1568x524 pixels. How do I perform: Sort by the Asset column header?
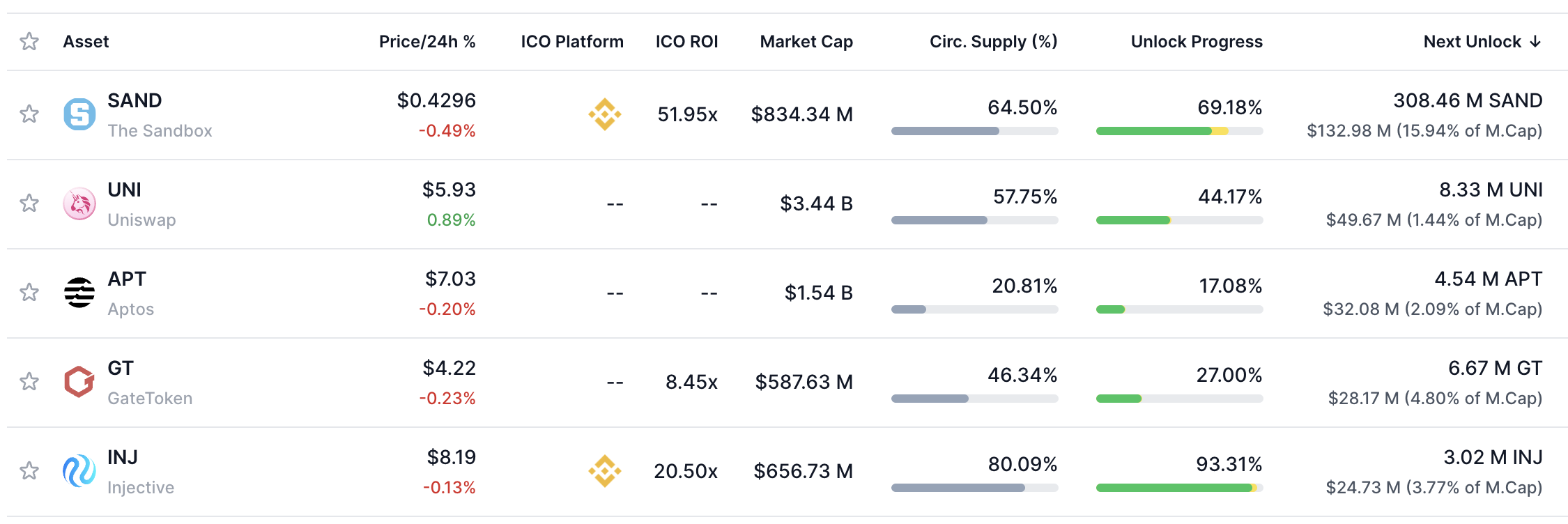click(86, 42)
